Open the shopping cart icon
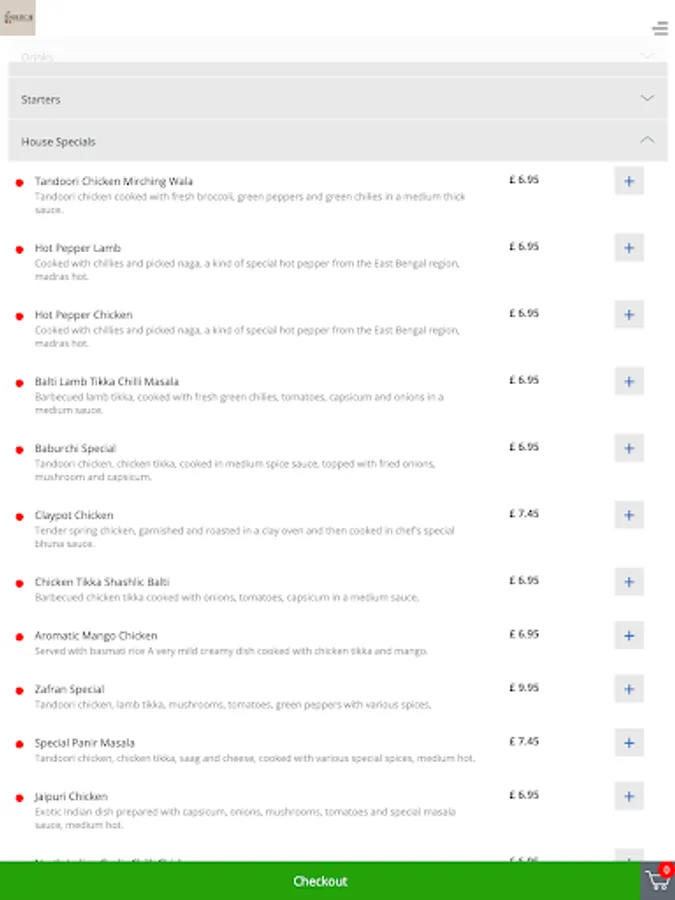 click(657, 881)
